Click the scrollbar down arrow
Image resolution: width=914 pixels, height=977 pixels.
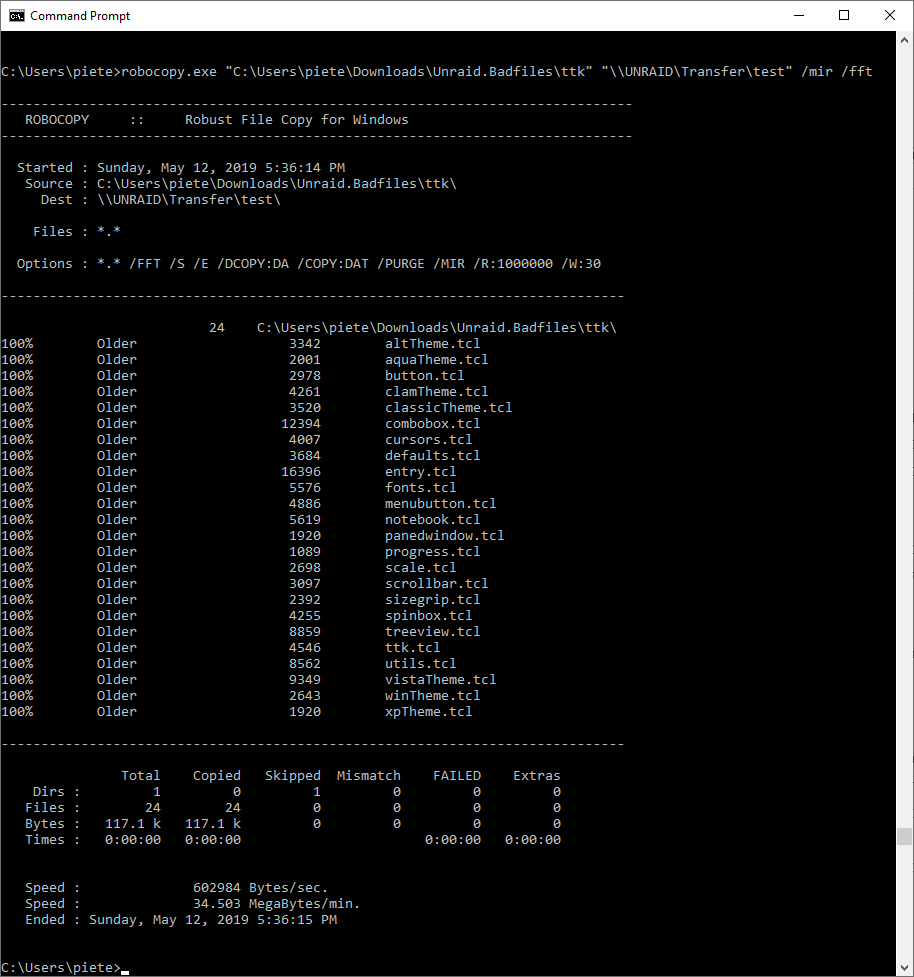[x=905, y=968]
